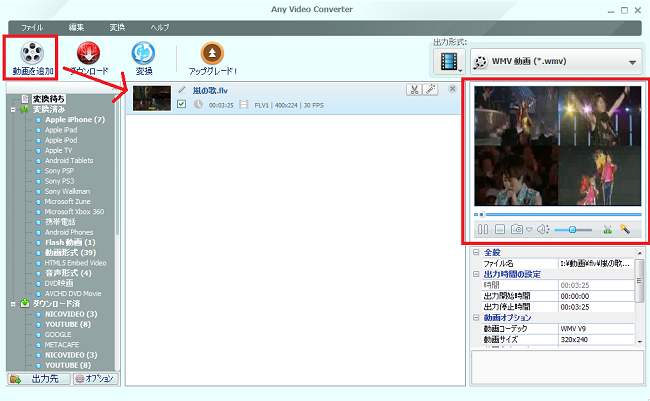Image resolution: width=650 pixels, height=401 pixels.
Task: Select Apple TV in the tree
Action: coord(58,151)
